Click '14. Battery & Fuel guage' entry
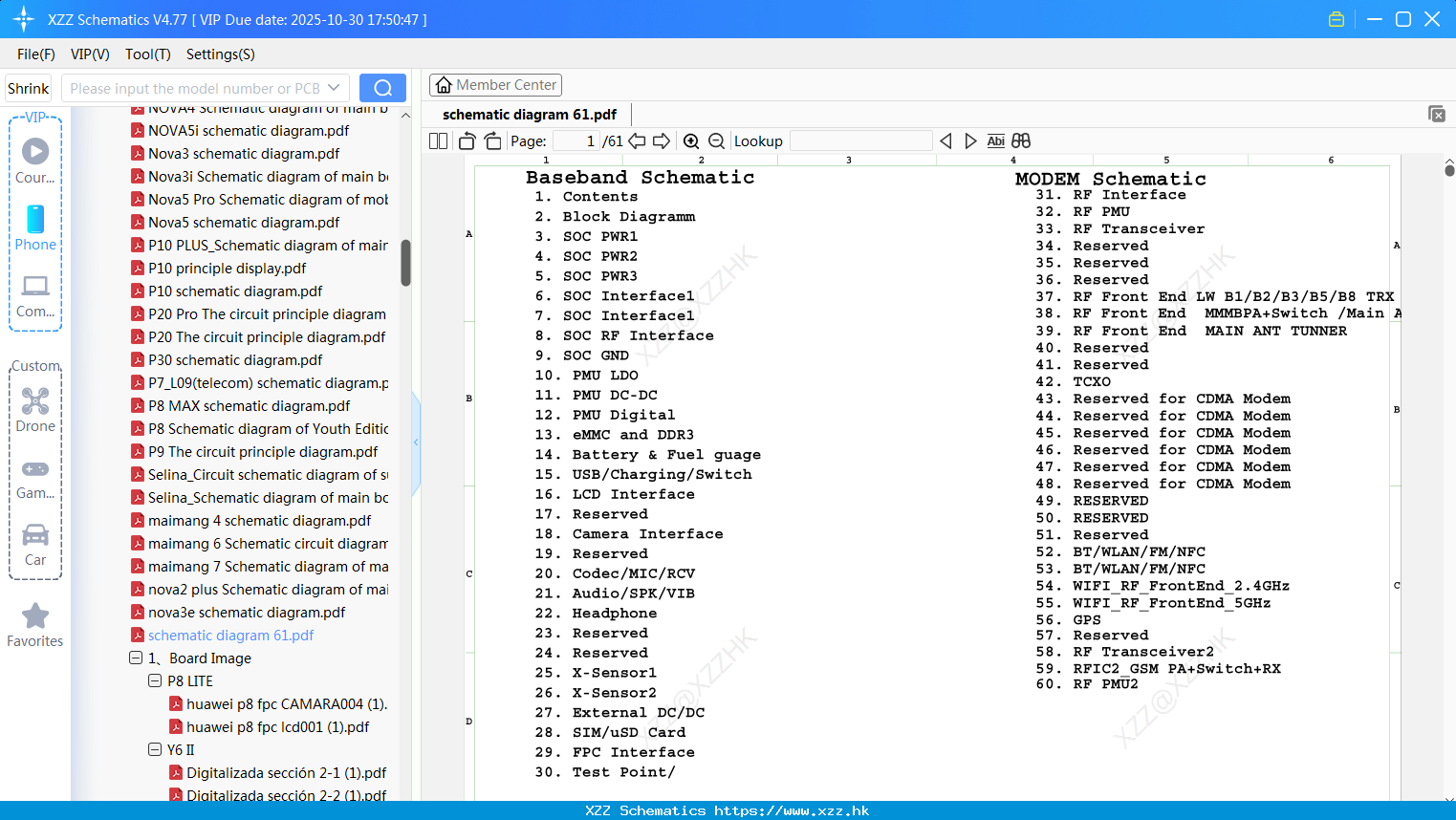This screenshot has width=1456, height=820. point(648,455)
